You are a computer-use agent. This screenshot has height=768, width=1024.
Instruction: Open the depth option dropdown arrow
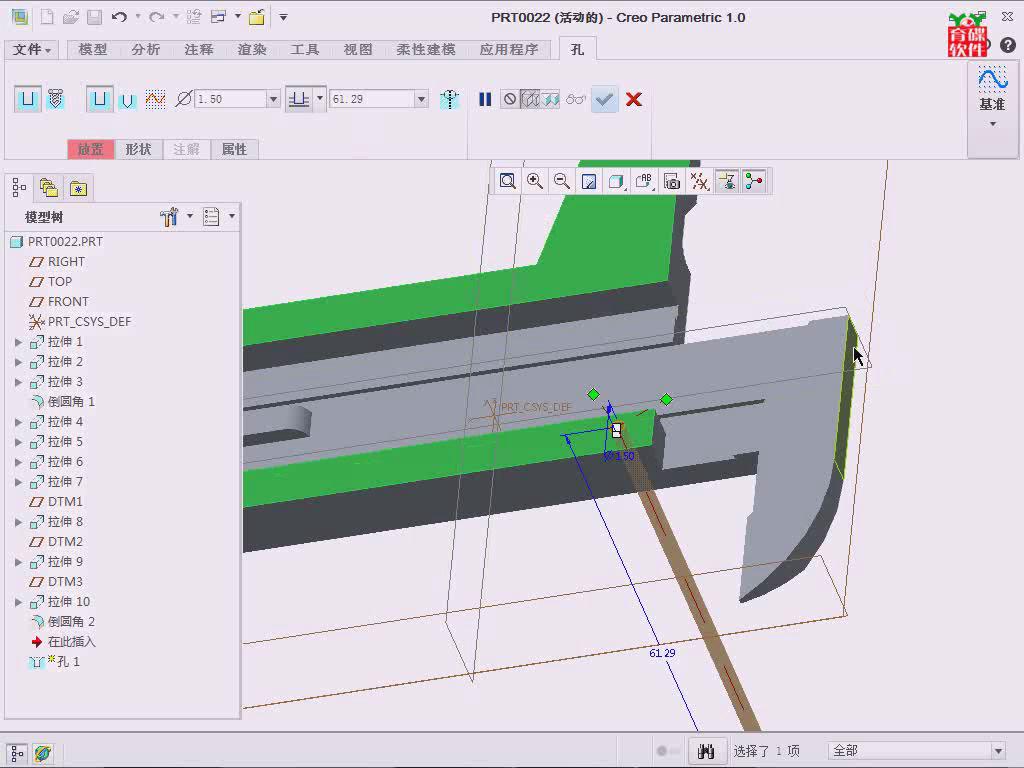point(320,99)
